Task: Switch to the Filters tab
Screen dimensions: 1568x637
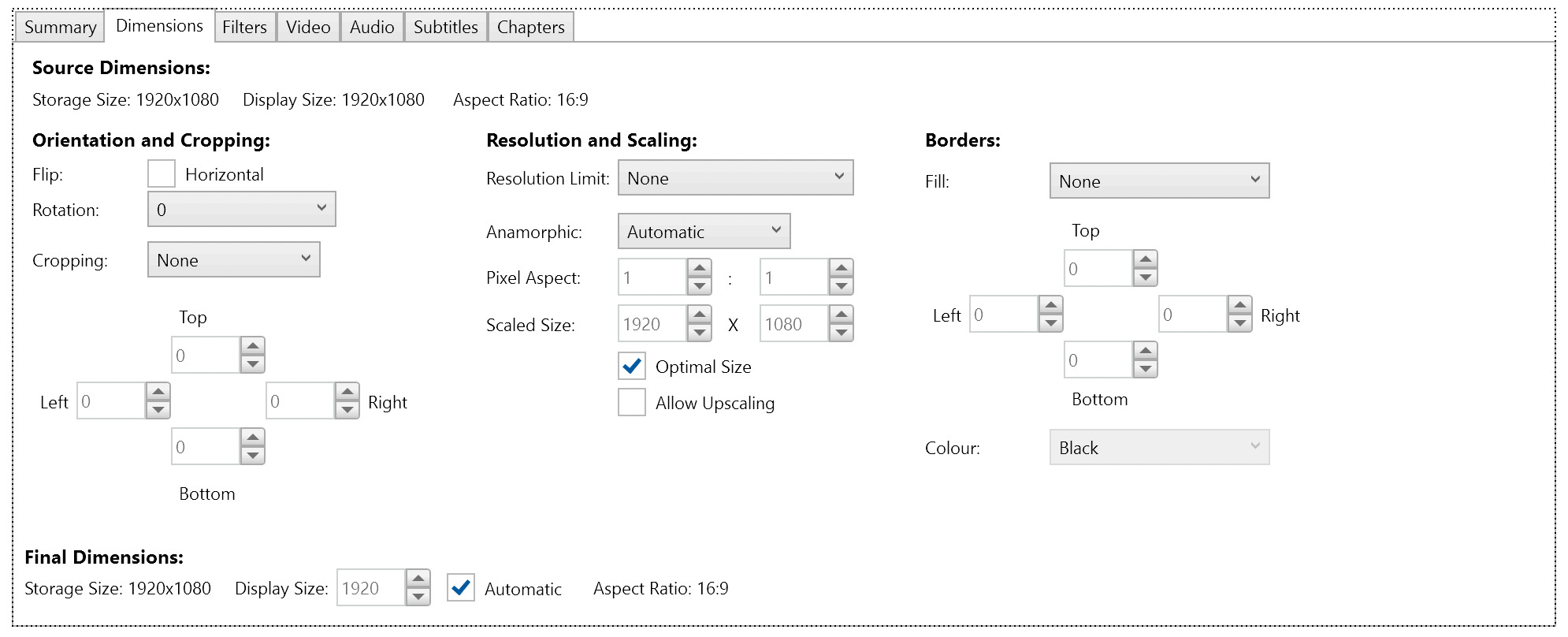Action: [244, 27]
